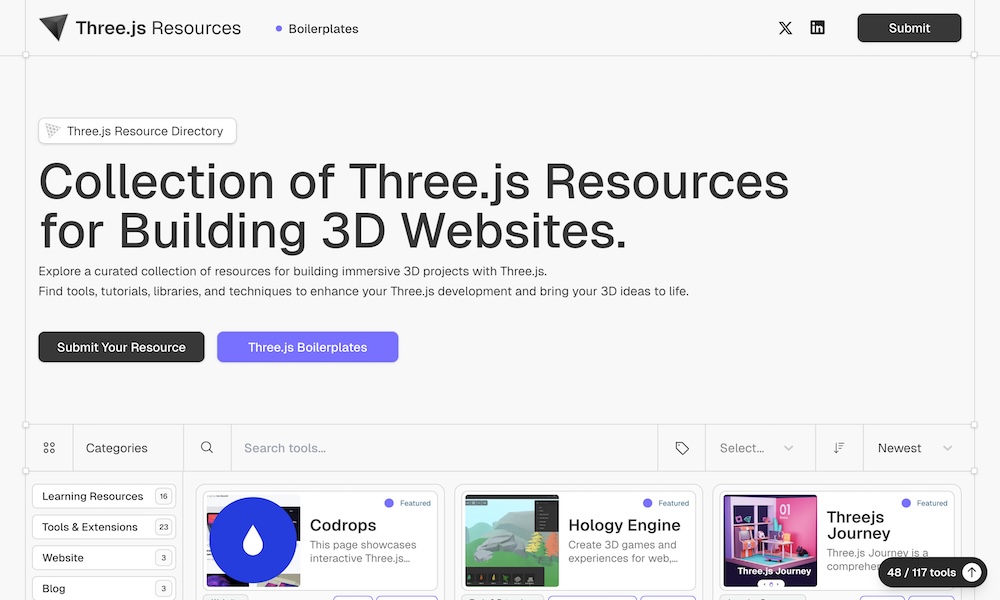Screen dimensions: 1000x600
Task: Select the Blog category filter
Action: [x=104, y=588]
